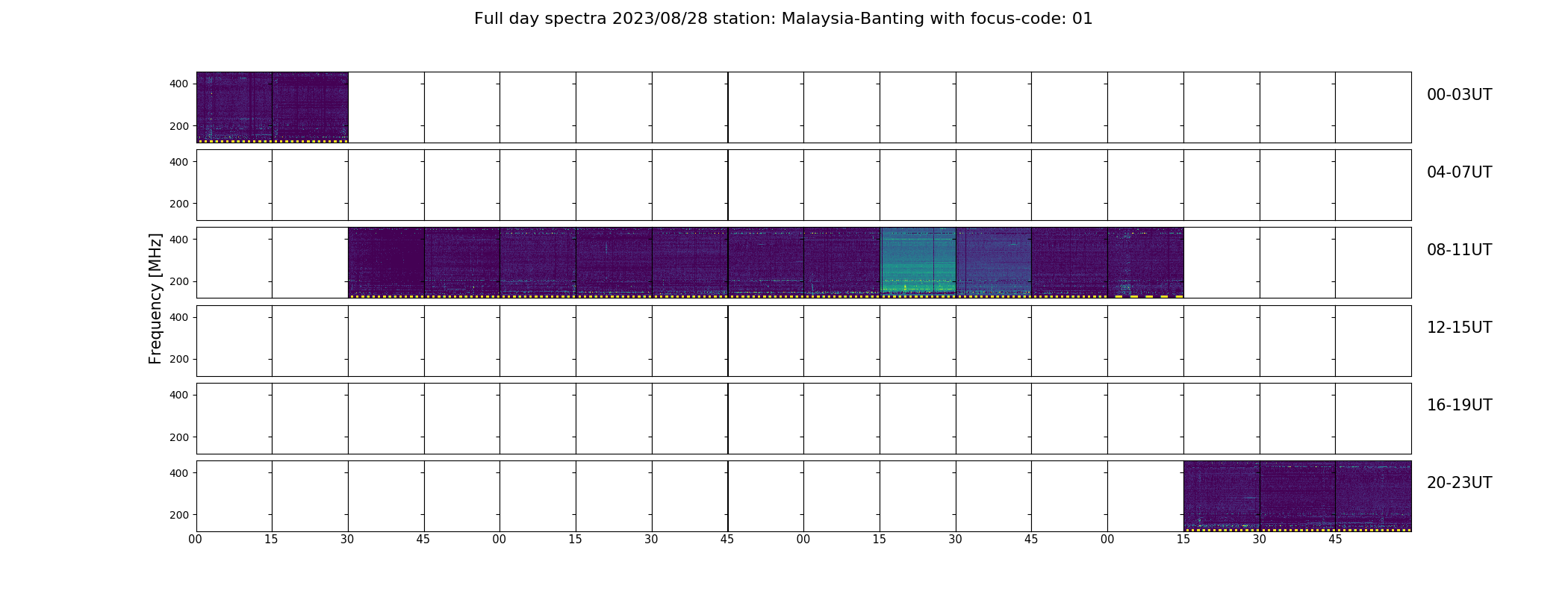Open the last spectrogram segment in the 20-23UT row
Image resolution: width=1568 pixels, height=597 pixels.
[1373, 496]
